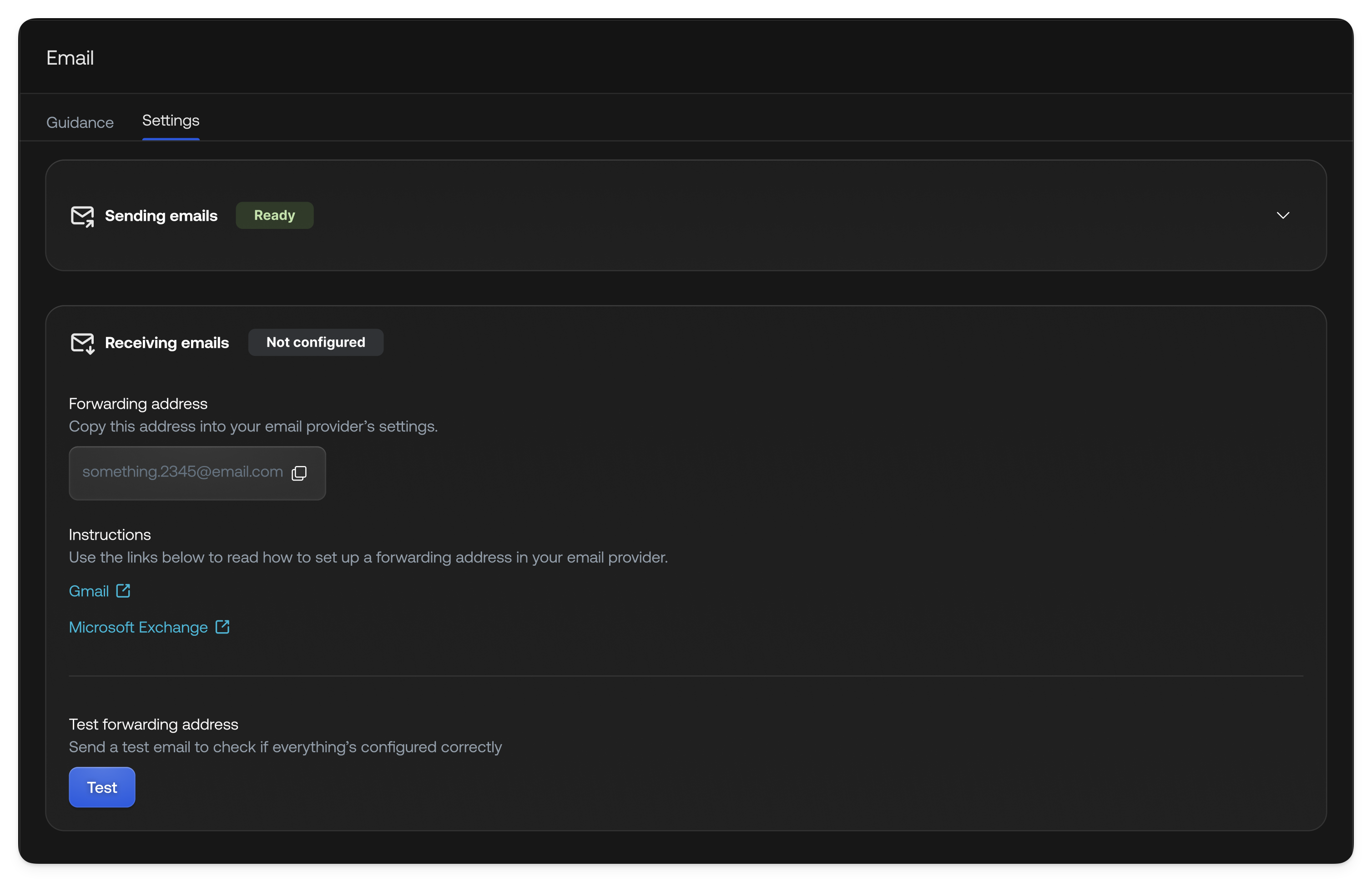Open the Microsoft Exchange instructions link

138,628
